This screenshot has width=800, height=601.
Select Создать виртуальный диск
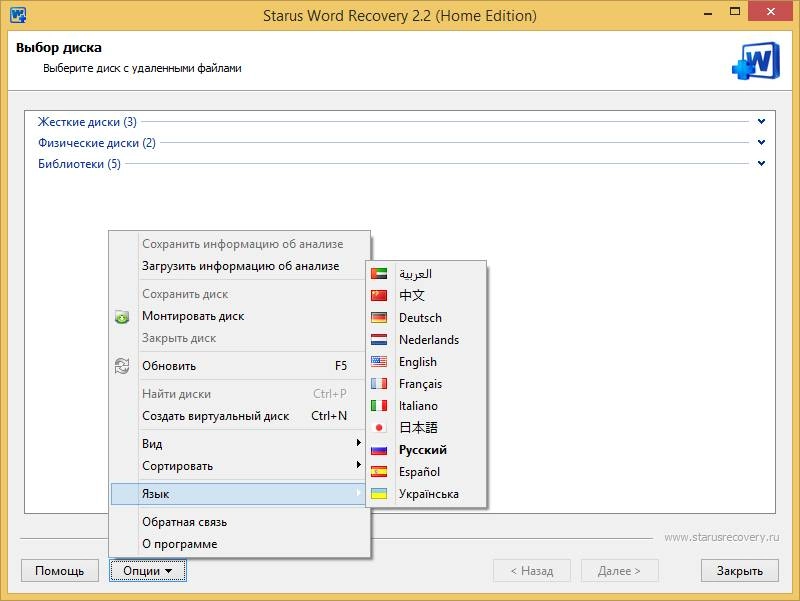click(238, 416)
